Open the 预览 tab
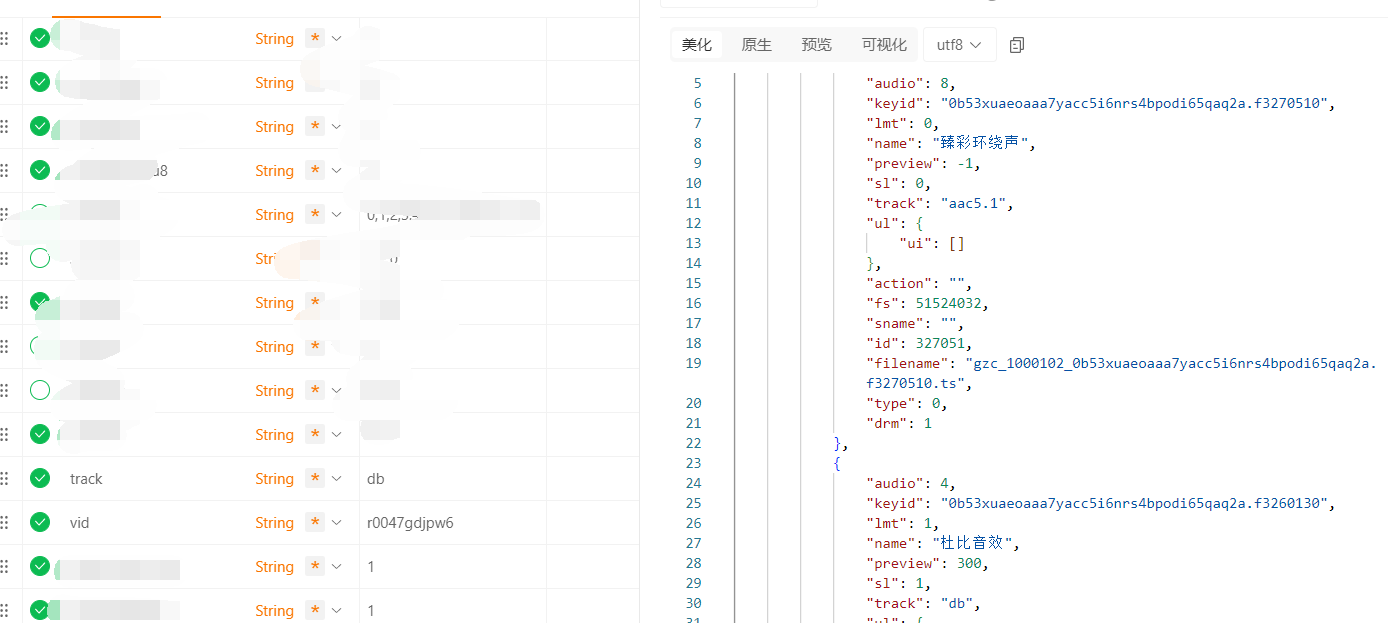Viewport: 1388px width, 623px height. (816, 45)
